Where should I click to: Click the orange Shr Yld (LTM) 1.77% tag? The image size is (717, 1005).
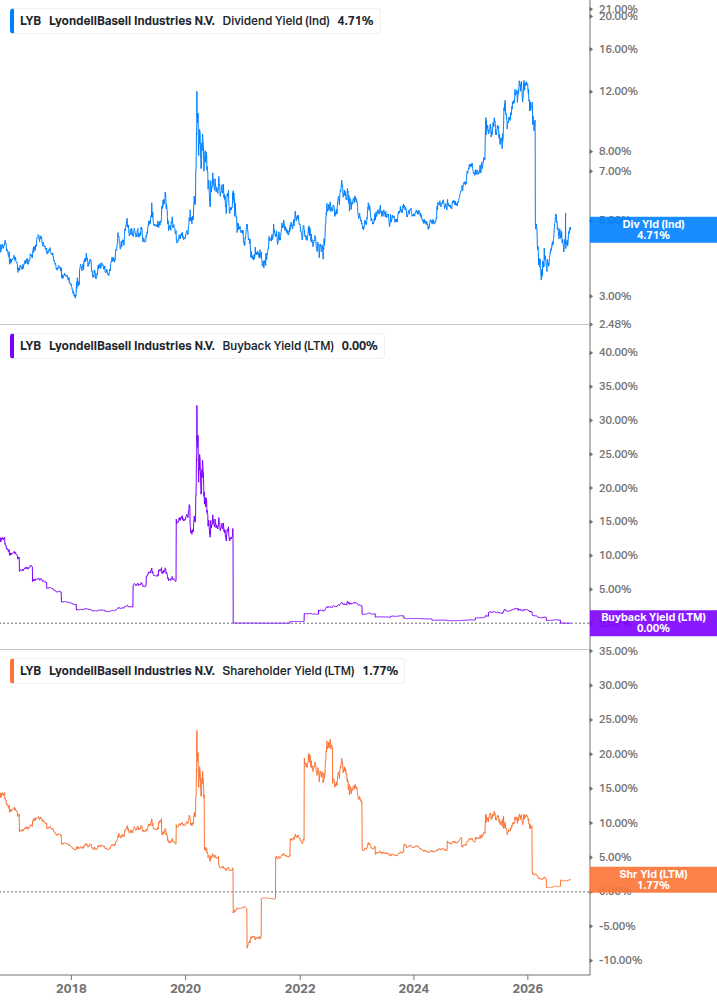click(x=653, y=879)
